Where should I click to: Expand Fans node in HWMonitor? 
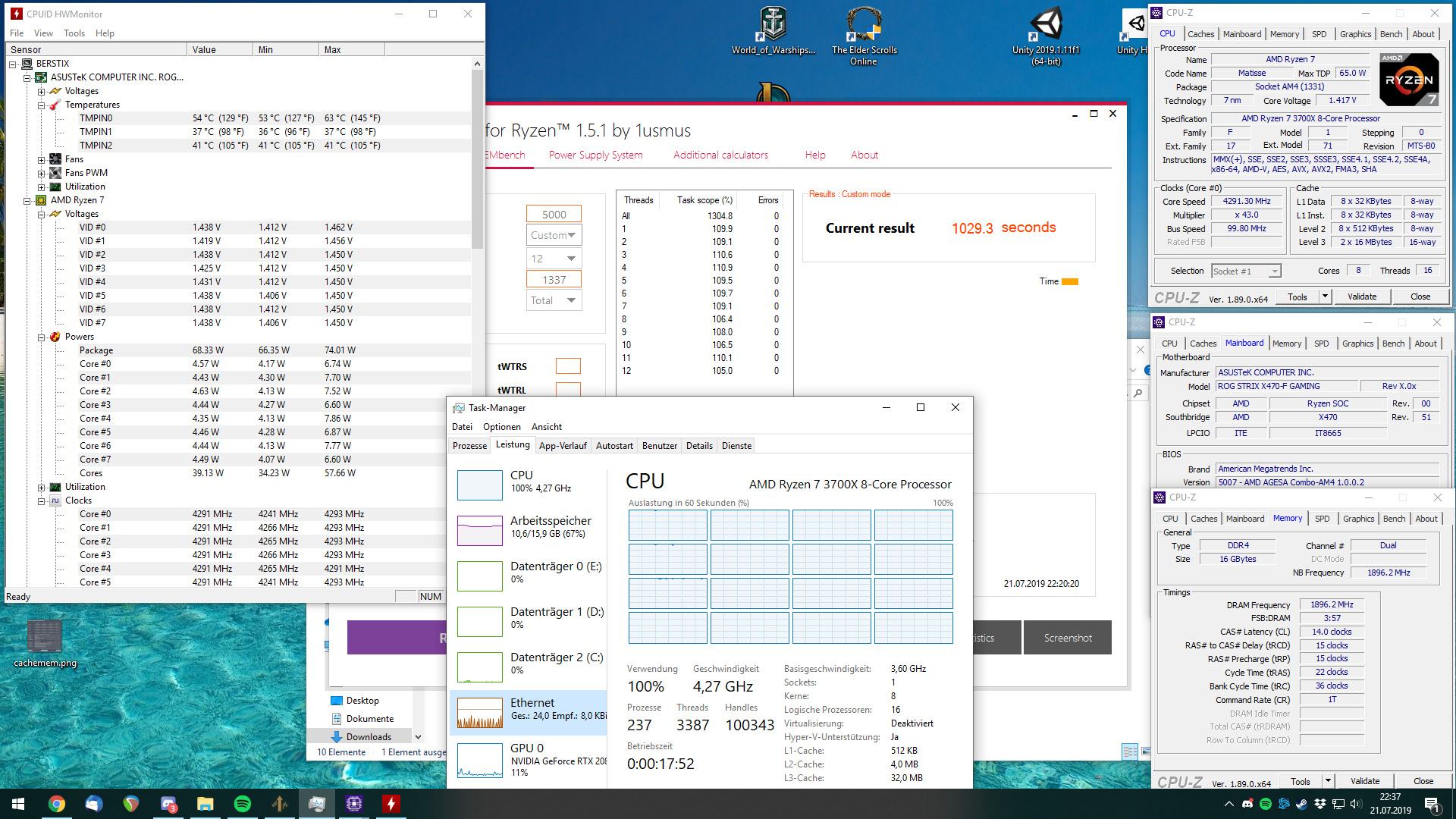42,159
